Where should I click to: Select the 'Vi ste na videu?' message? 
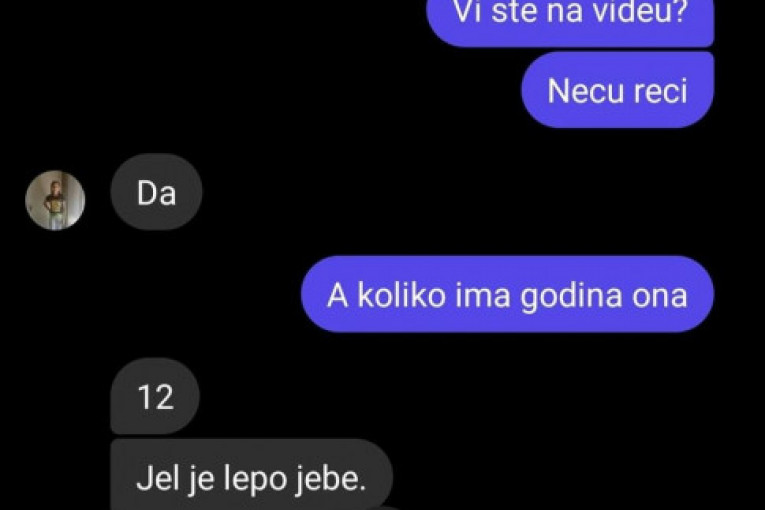(x=570, y=20)
